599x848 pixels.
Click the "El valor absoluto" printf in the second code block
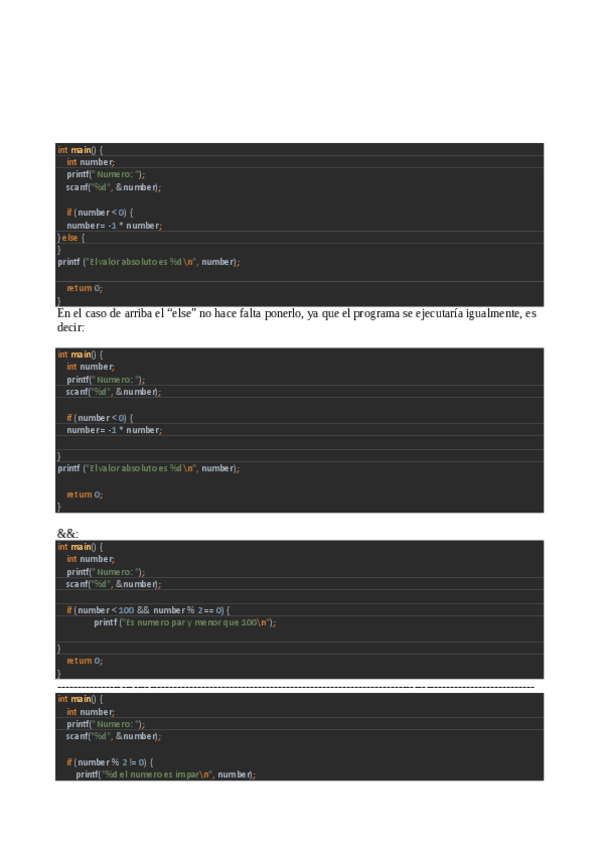149,468
